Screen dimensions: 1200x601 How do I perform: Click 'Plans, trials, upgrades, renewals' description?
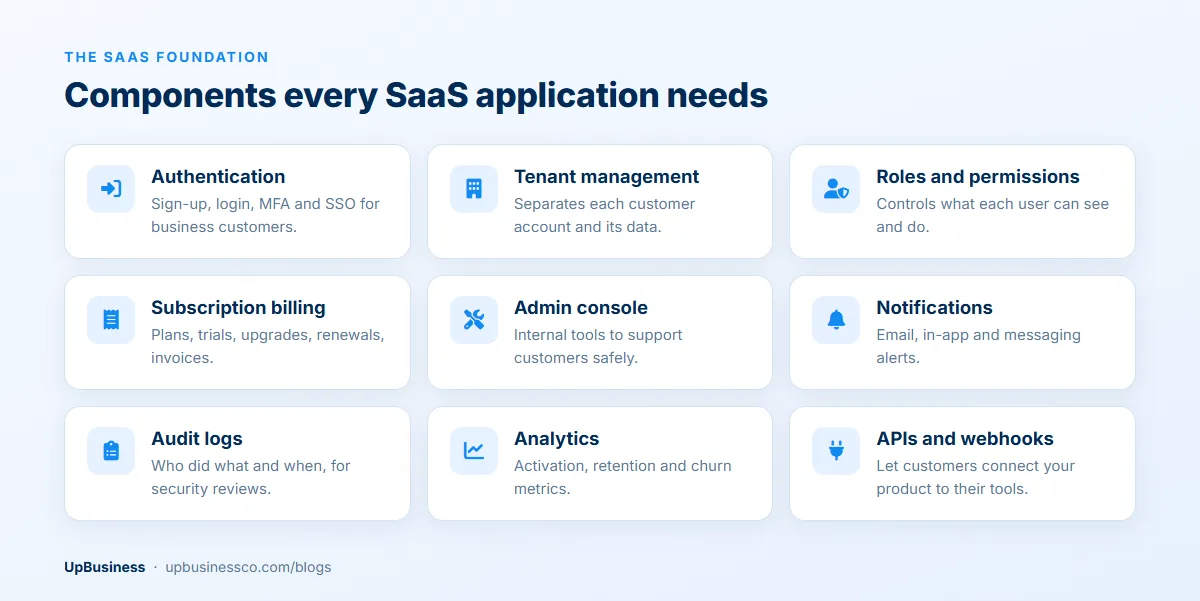pos(268,346)
